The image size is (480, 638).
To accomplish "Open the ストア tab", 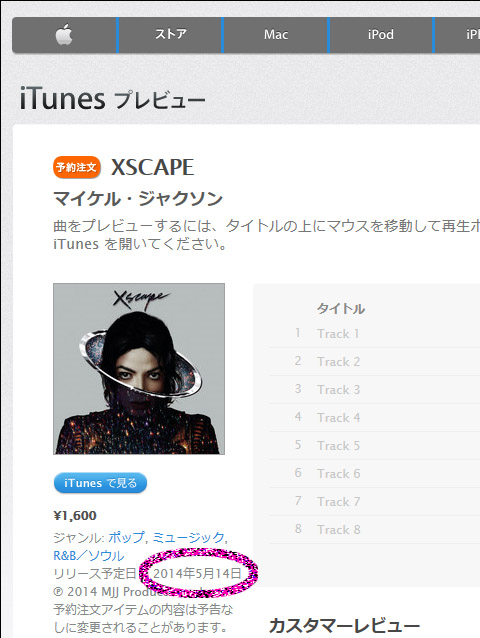I will point(170,35).
